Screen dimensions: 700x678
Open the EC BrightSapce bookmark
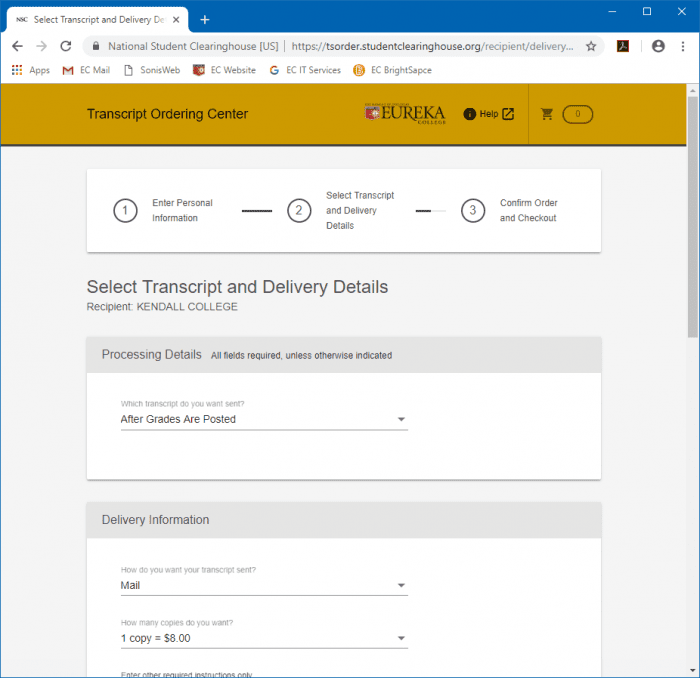tap(392, 70)
